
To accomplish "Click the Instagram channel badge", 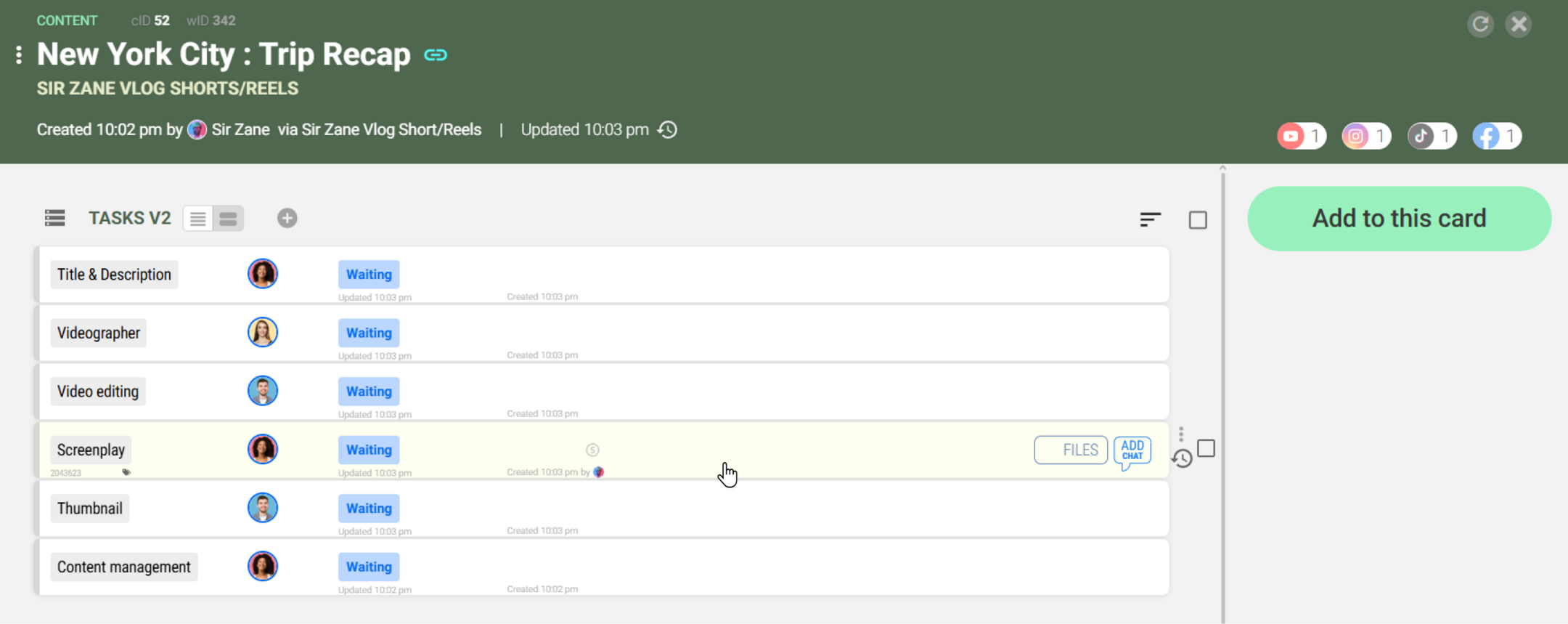I will (1365, 136).
